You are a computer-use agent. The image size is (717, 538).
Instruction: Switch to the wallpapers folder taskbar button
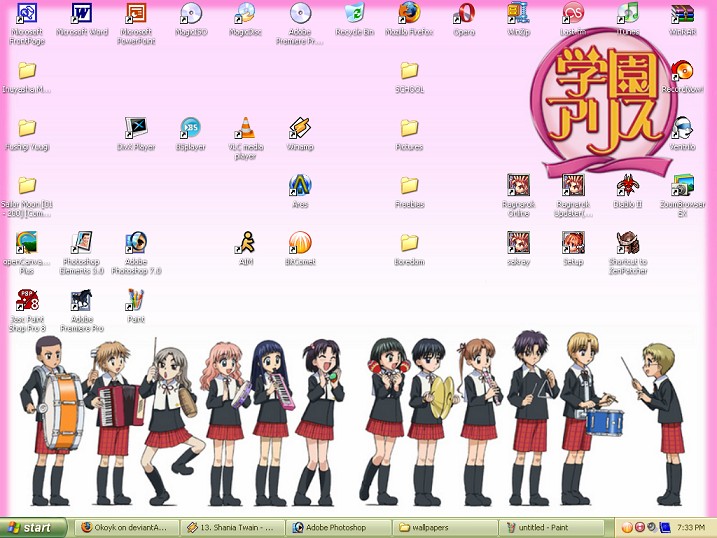[x=445, y=528]
